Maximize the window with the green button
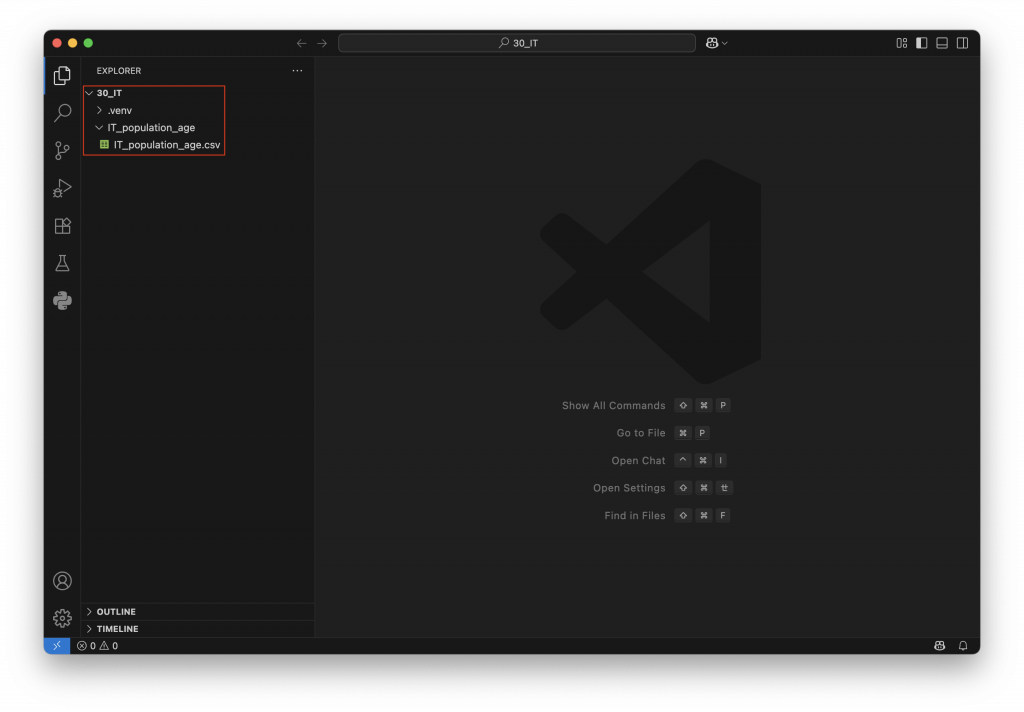 pyautogui.click(x=88, y=43)
